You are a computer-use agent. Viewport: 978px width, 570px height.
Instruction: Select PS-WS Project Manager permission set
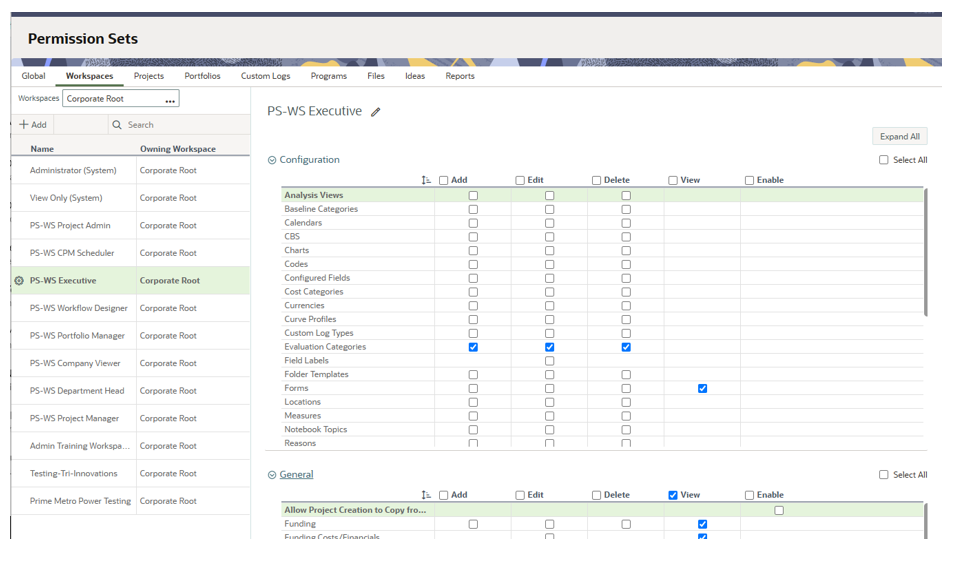(x=74, y=419)
